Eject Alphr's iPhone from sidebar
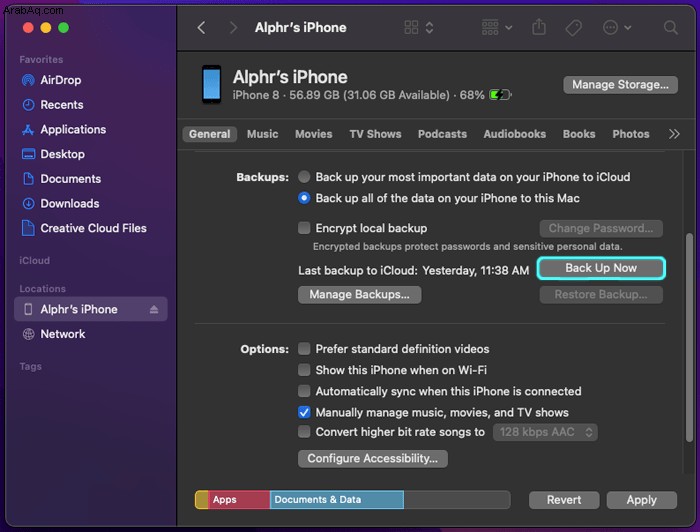 tap(154, 310)
